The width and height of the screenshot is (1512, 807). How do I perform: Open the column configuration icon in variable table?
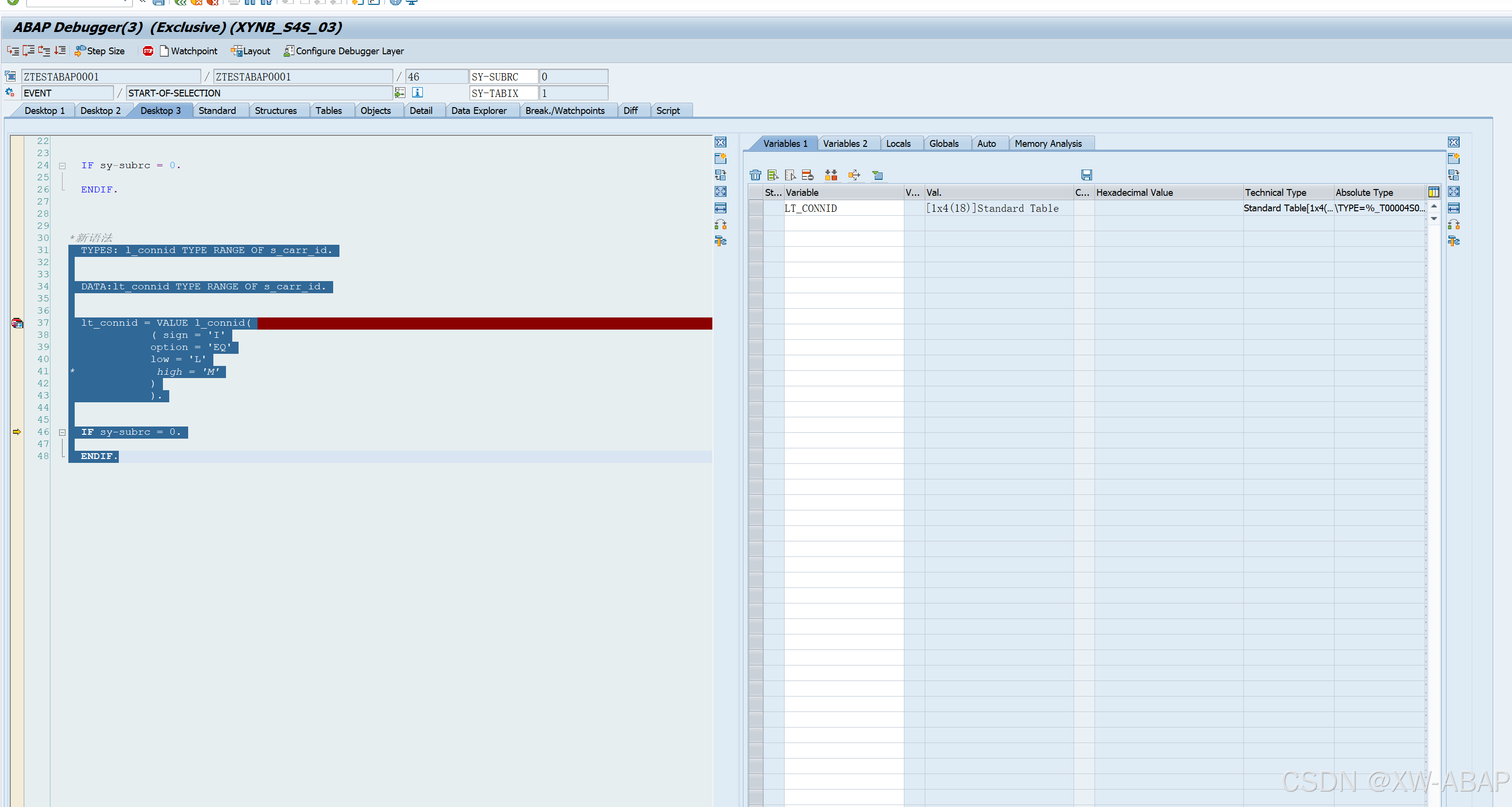click(x=1433, y=192)
